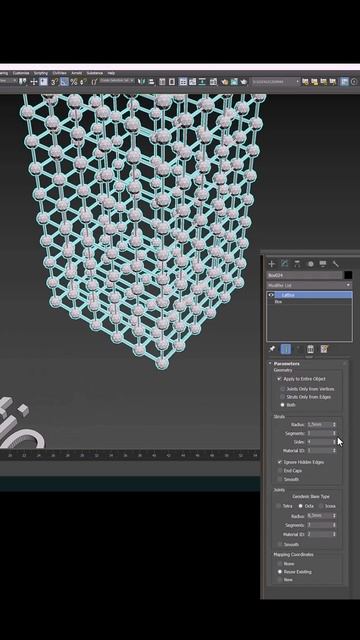Open the Arnold menu
Screen dimensions: 360x640
(x=76, y=73)
